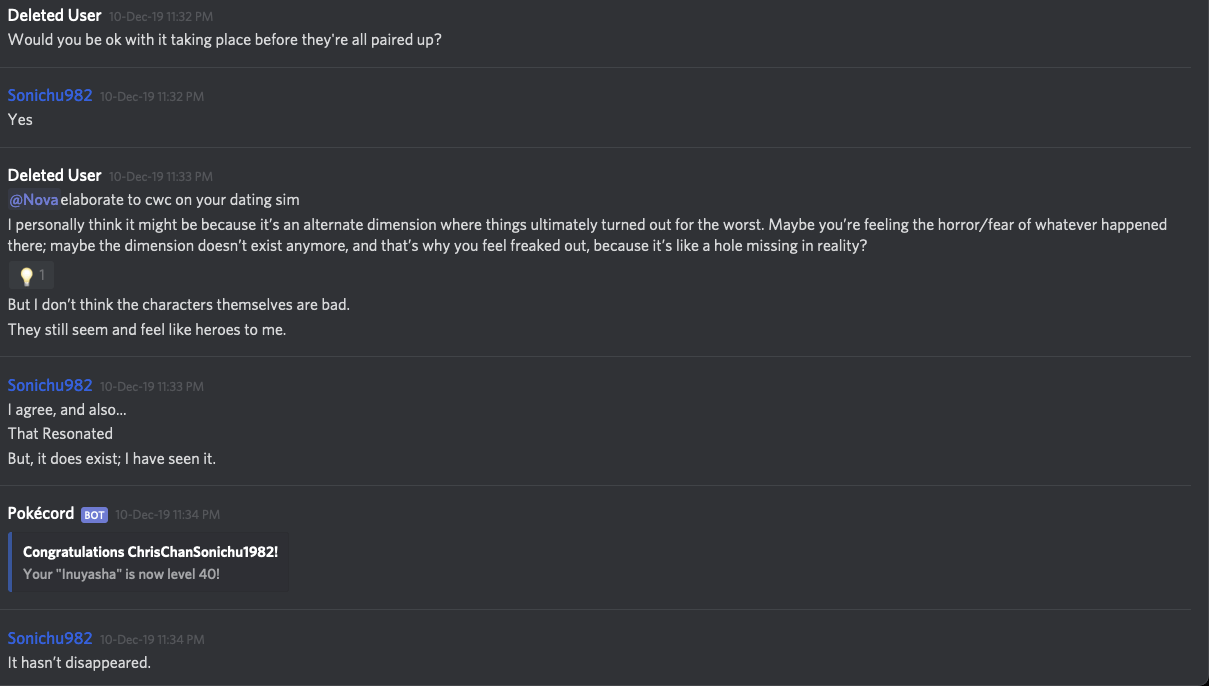Click the "Yes" message text
Viewport: 1209px width, 686px height.
(x=20, y=120)
